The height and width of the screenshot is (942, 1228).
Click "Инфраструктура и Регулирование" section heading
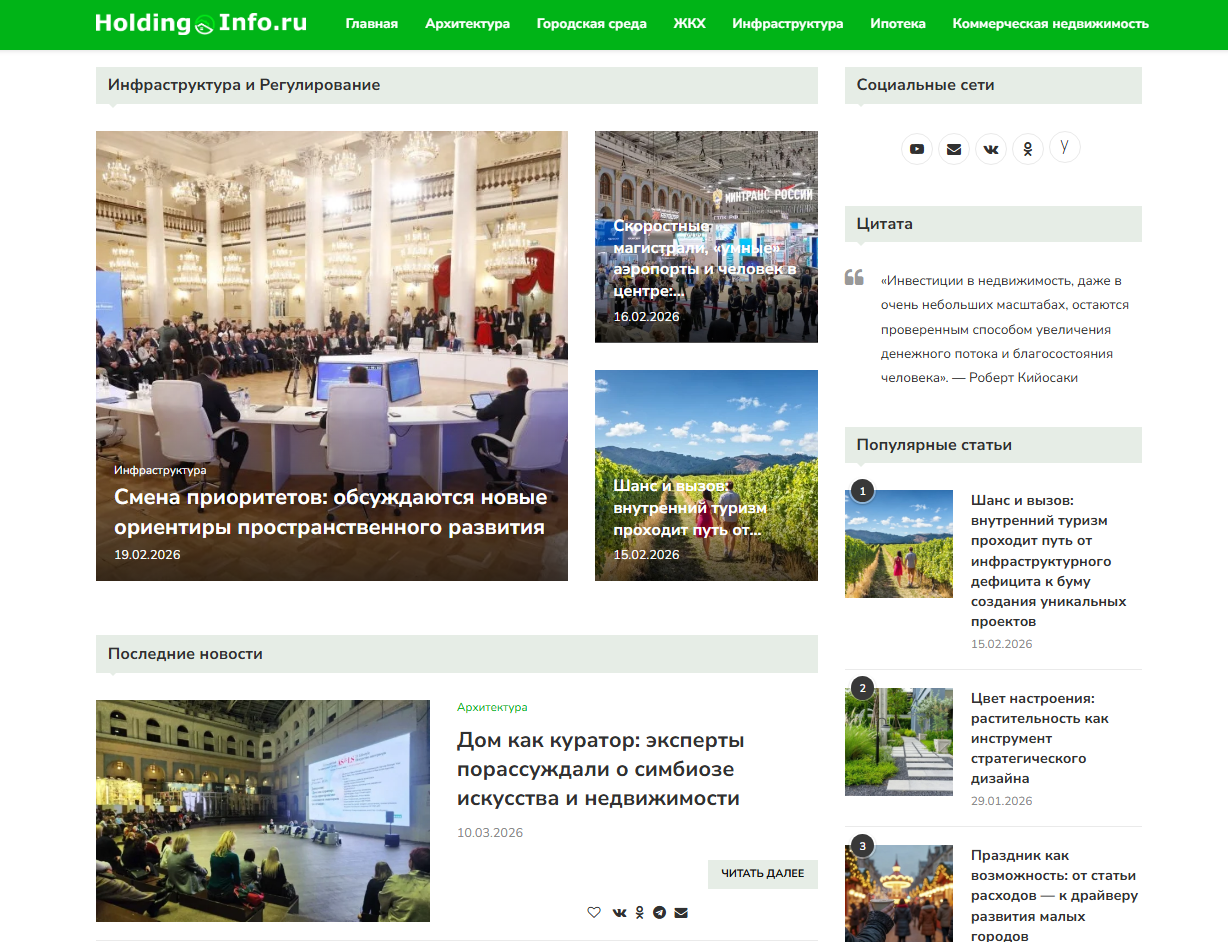tap(244, 85)
